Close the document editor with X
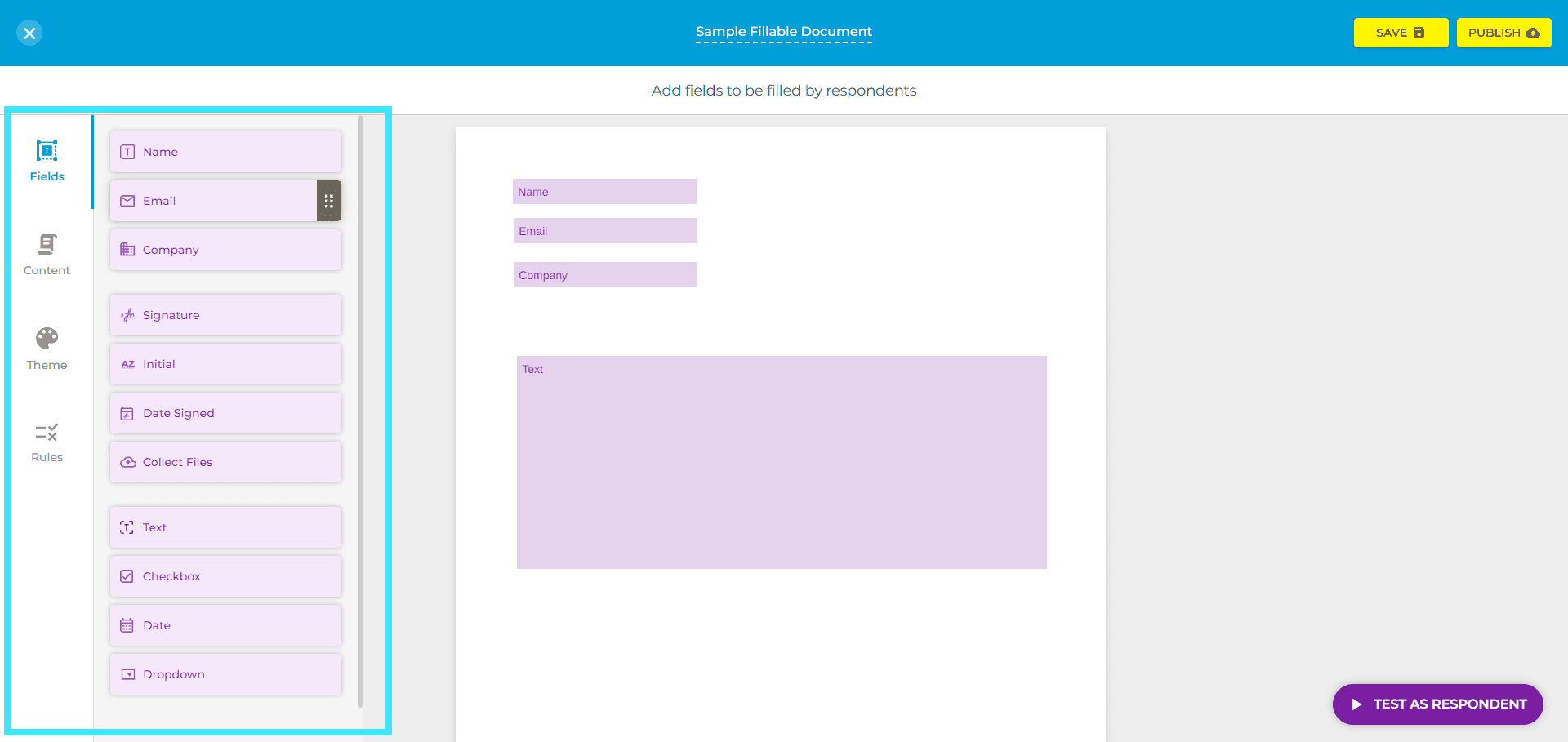The image size is (1568, 742). pos(29,33)
